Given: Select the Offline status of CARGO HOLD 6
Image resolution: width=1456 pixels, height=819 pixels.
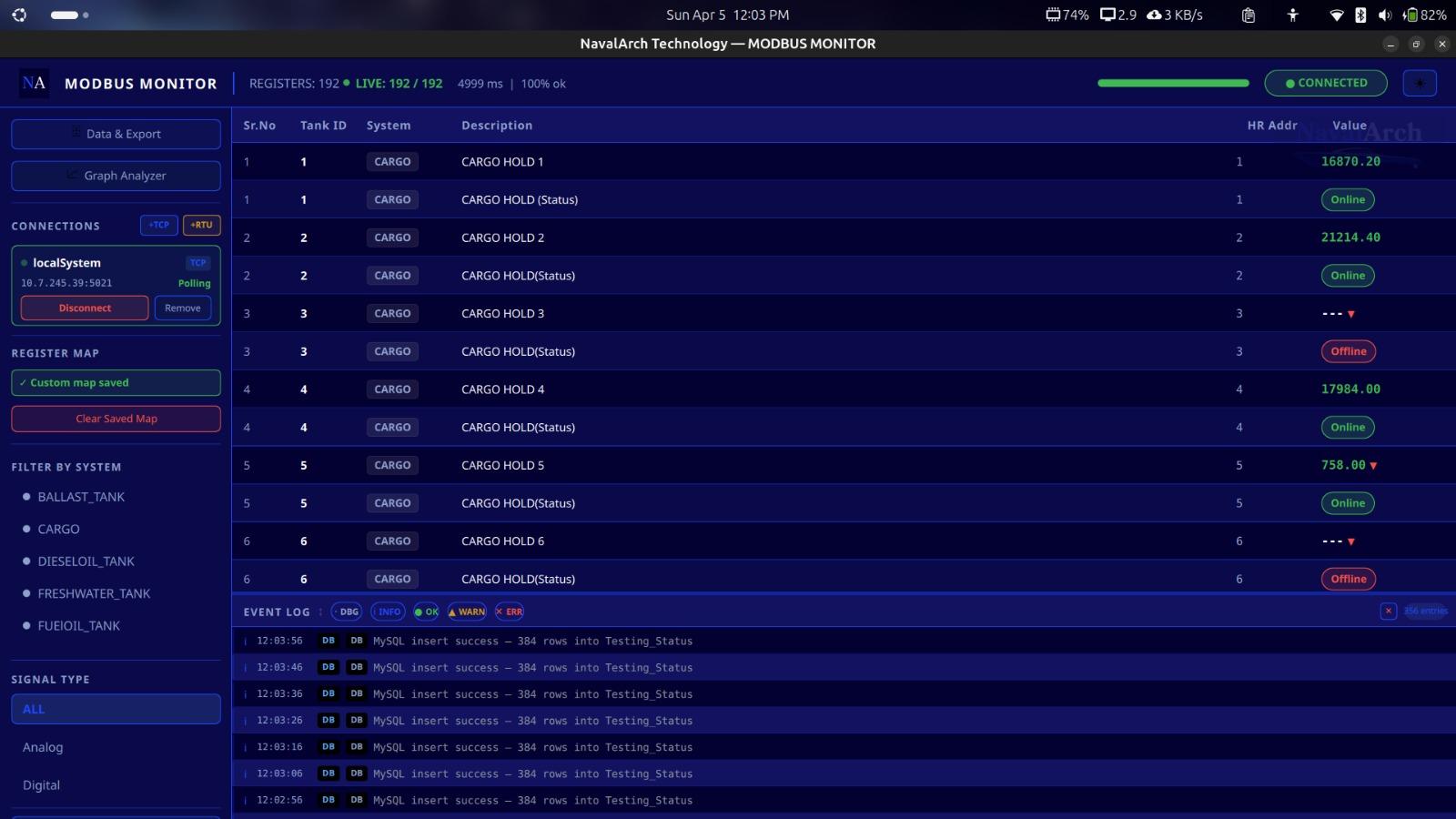Looking at the screenshot, I should click(1348, 579).
